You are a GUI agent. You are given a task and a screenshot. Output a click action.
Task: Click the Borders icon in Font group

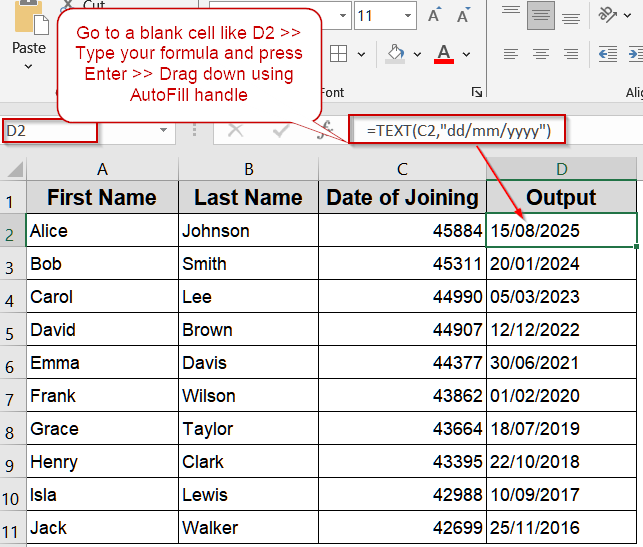(x=339, y=54)
